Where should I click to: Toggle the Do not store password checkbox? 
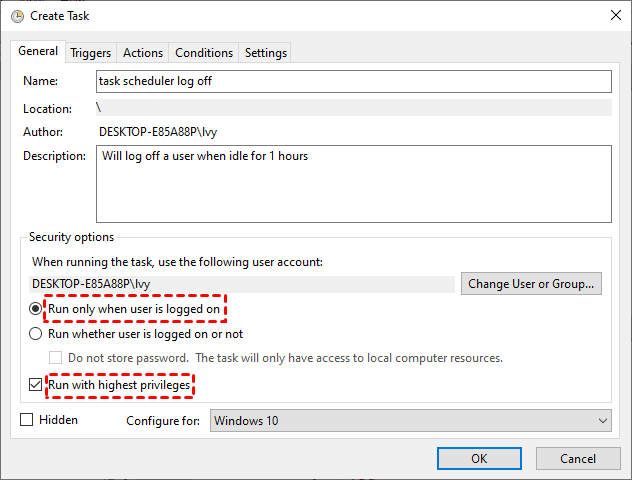click(x=56, y=358)
